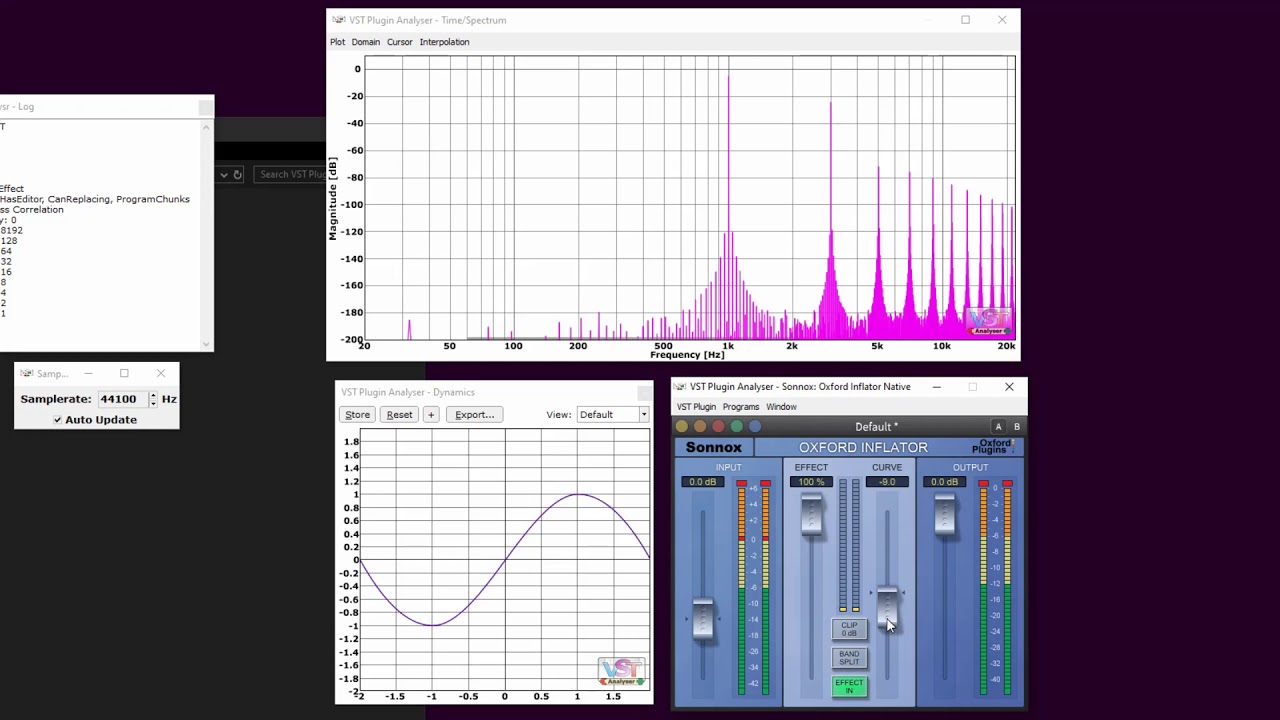Increase samplerate with the up stepper arrow

pyautogui.click(x=153, y=395)
